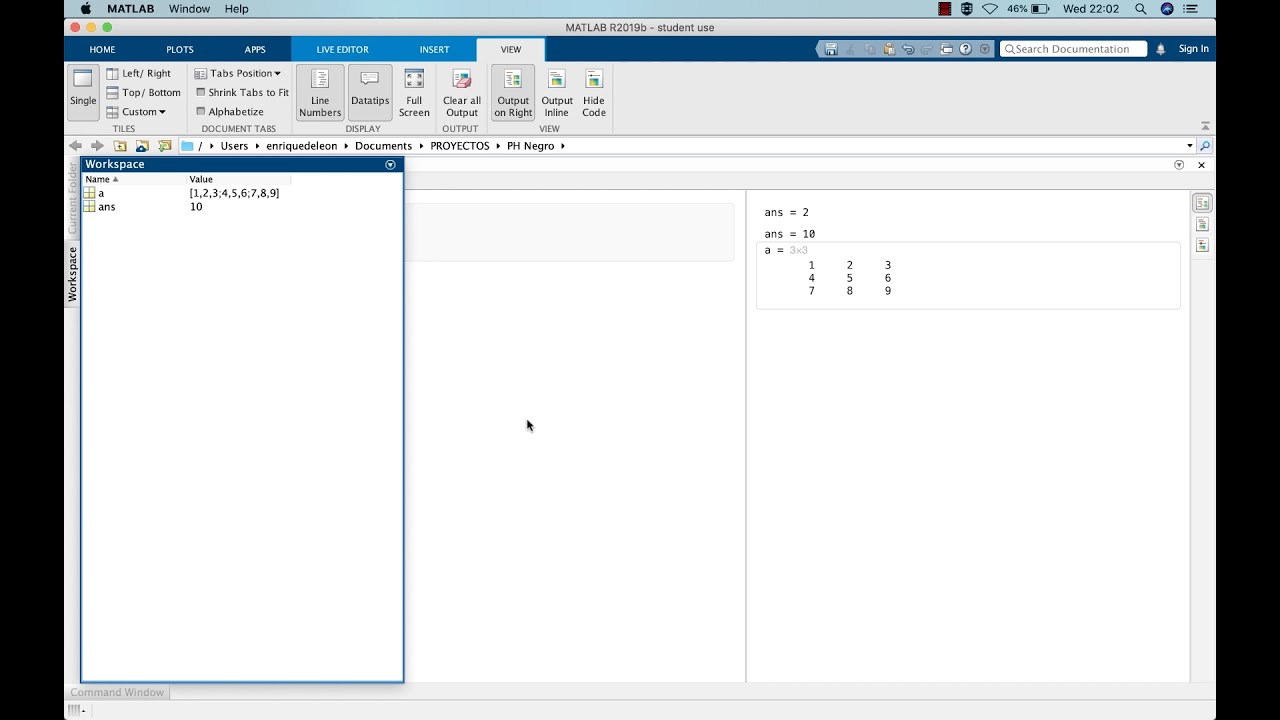This screenshot has height=720, width=1280.
Task: Click the Redo arrow icon
Action: (x=927, y=49)
